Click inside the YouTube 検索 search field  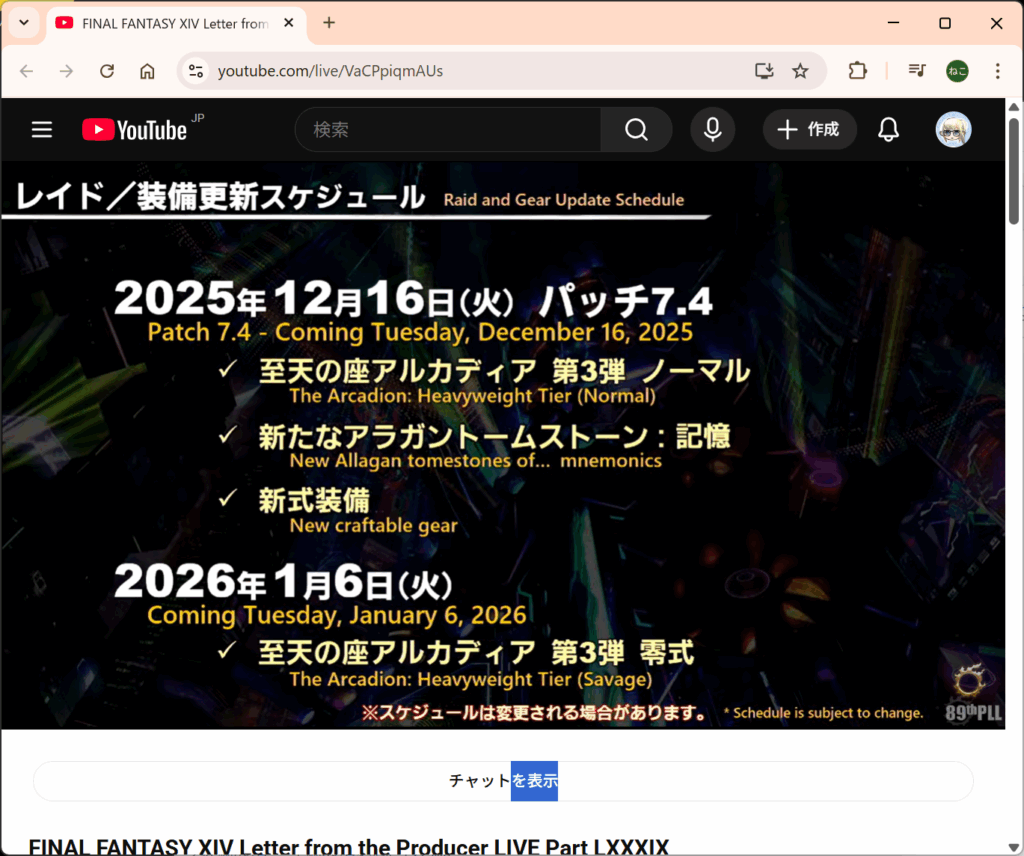pos(450,130)
